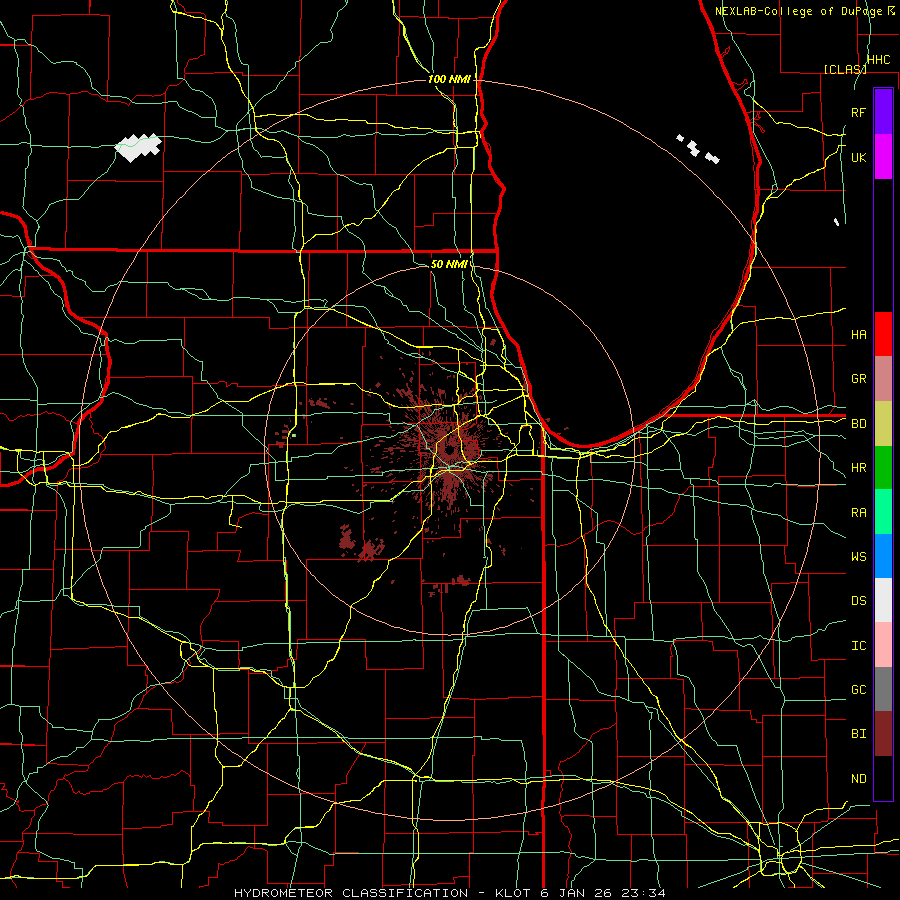
Task: Click the "UK" legend label
Action: click(x=859, y=158)
